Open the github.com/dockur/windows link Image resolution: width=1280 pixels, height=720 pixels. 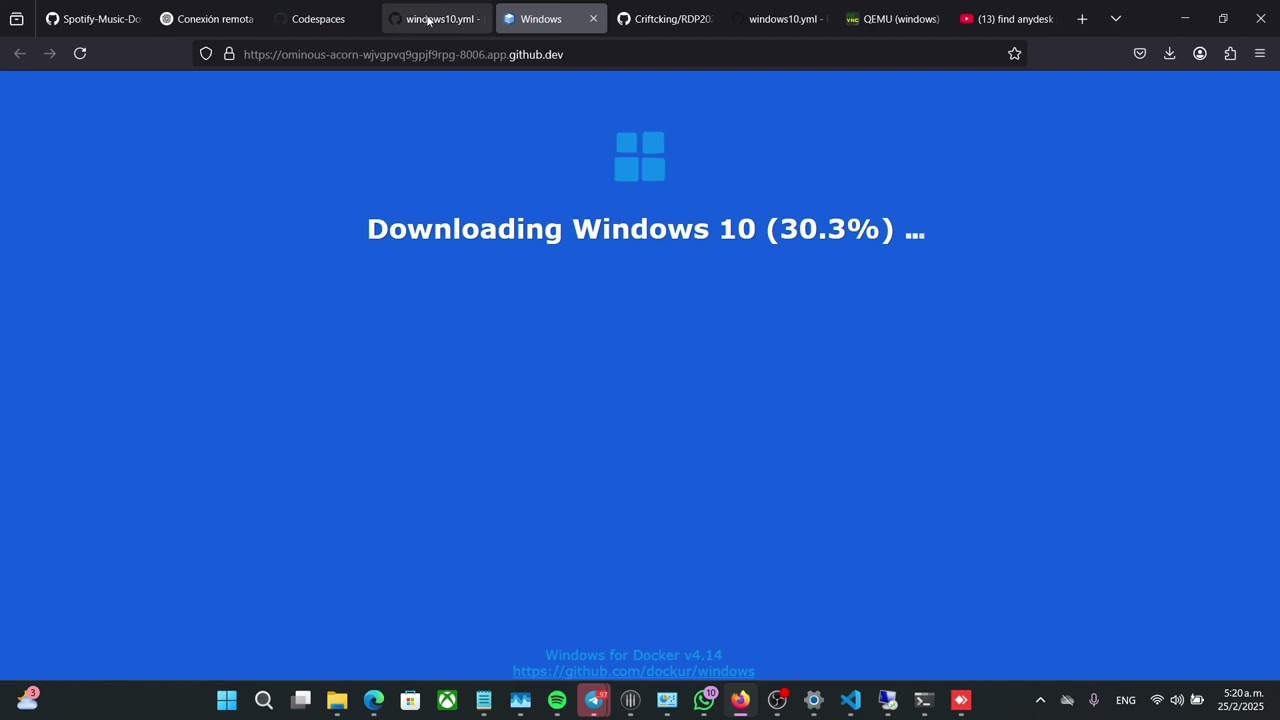[x=634, y=672]
